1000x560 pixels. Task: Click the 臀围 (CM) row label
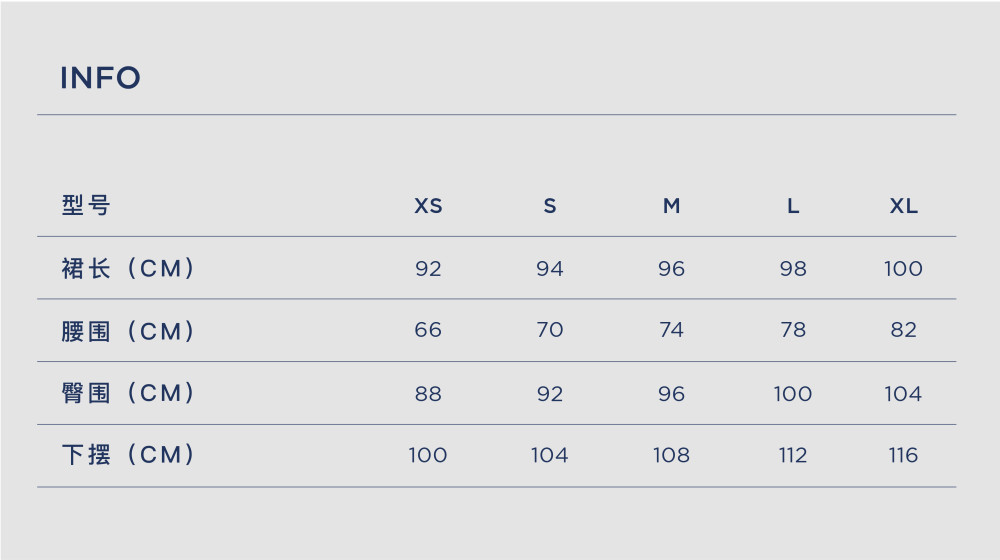pyautogui.click(x=128, y=393)
